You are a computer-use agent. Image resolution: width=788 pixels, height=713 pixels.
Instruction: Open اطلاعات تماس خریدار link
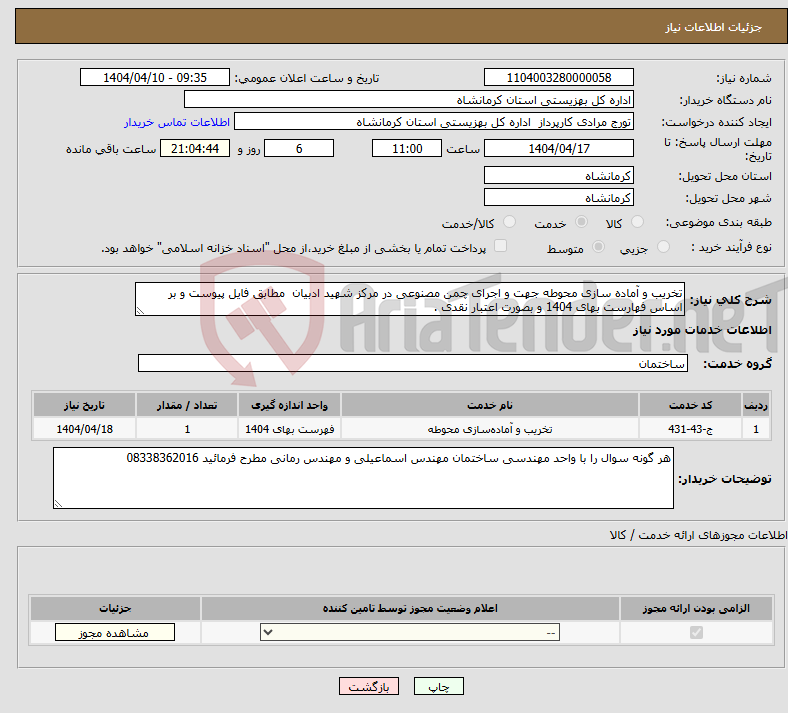point(177,122)
